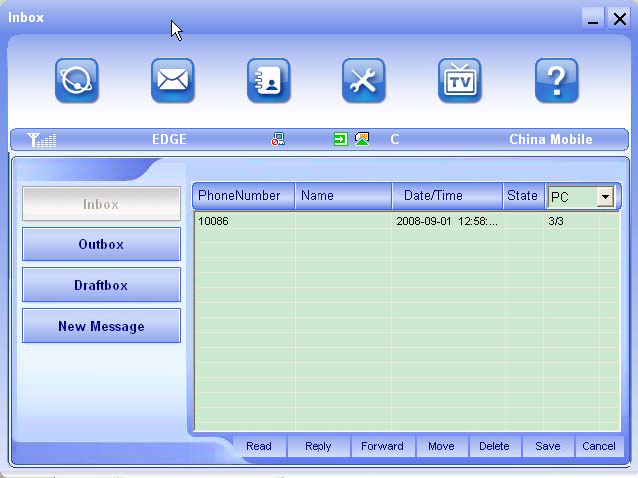Click the signal strength antenna icon
This screenshot has height=478, width=638.
tap(42, 140)
